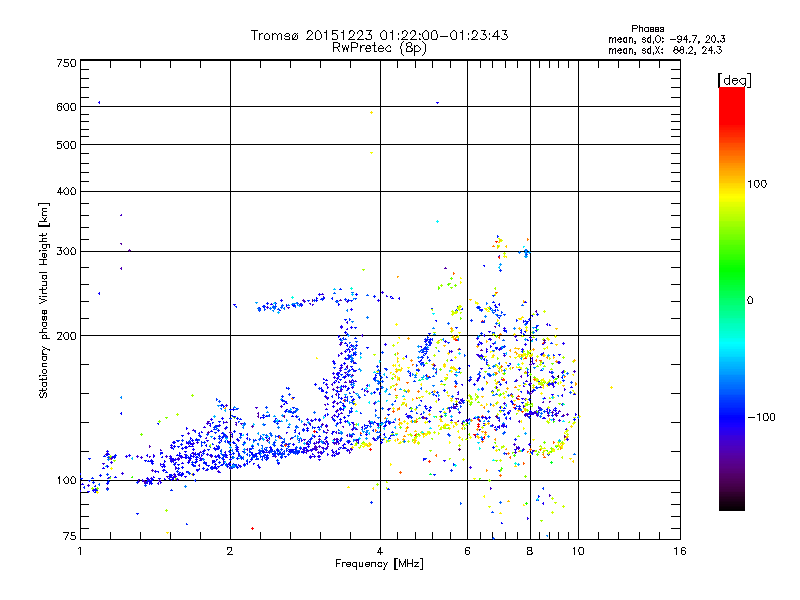The image size is (800, 600).
Task: Click the x-axis tick label '16'
Action: click(x=680, y=551)
